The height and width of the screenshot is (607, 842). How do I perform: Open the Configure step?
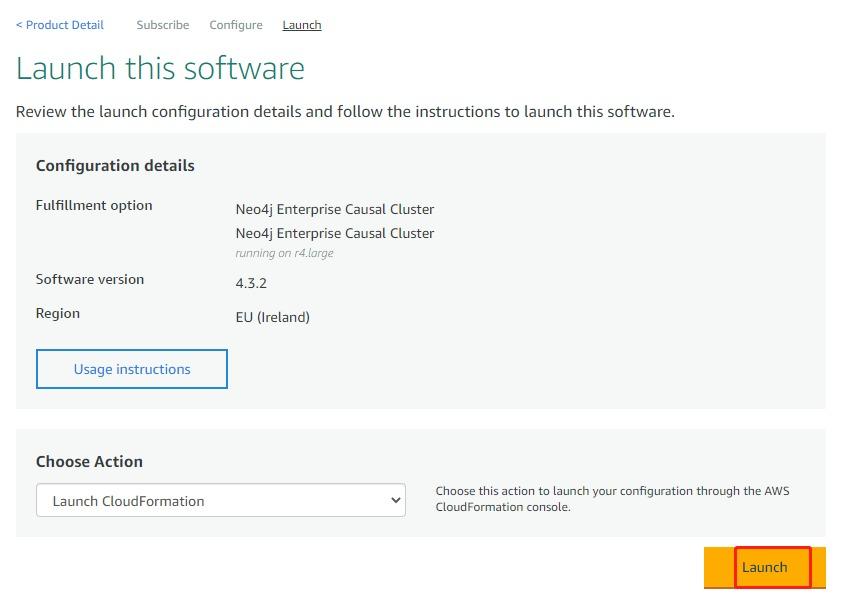[x=236, y=25]
